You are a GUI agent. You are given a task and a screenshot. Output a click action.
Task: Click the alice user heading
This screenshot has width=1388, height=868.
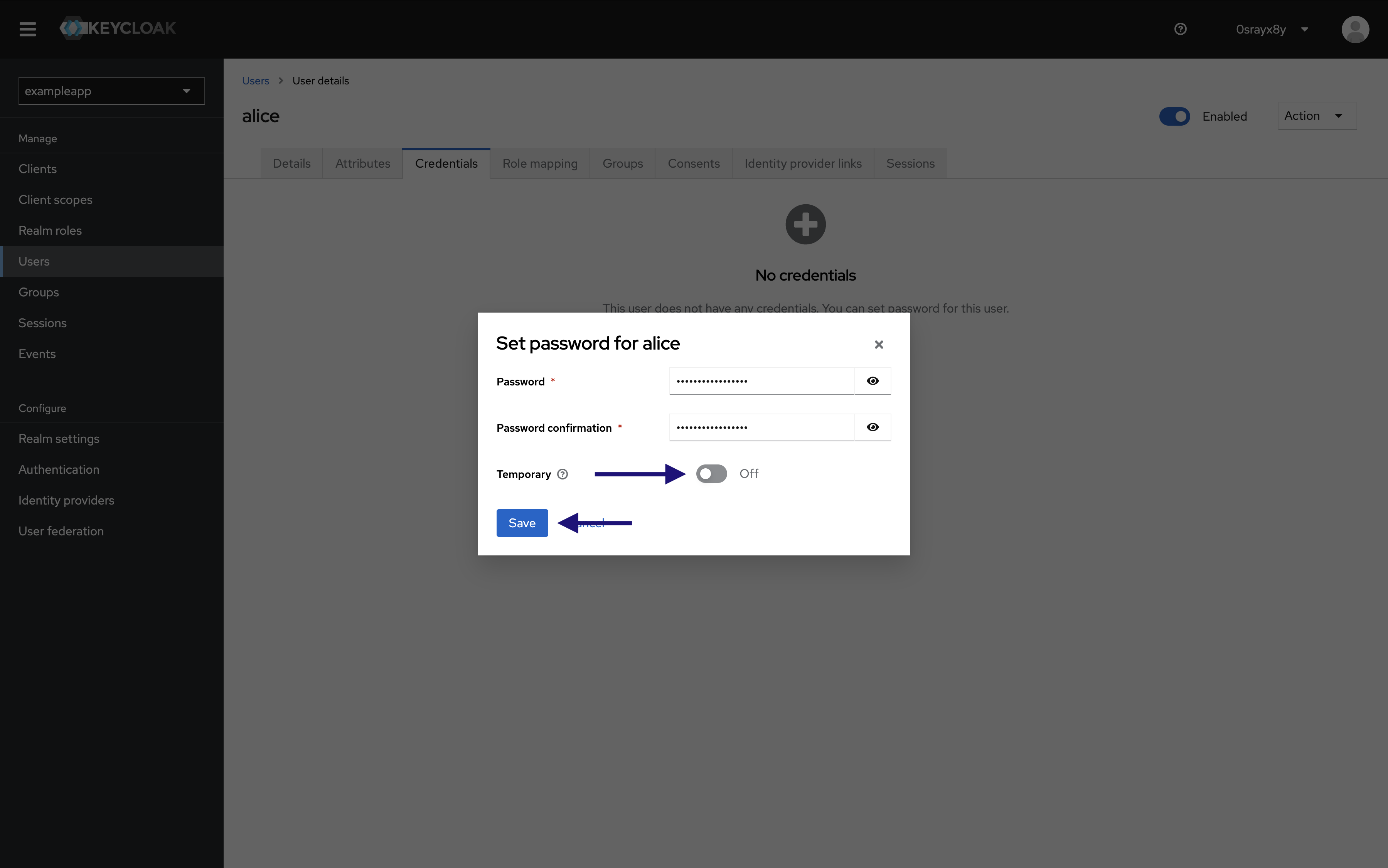261,116
